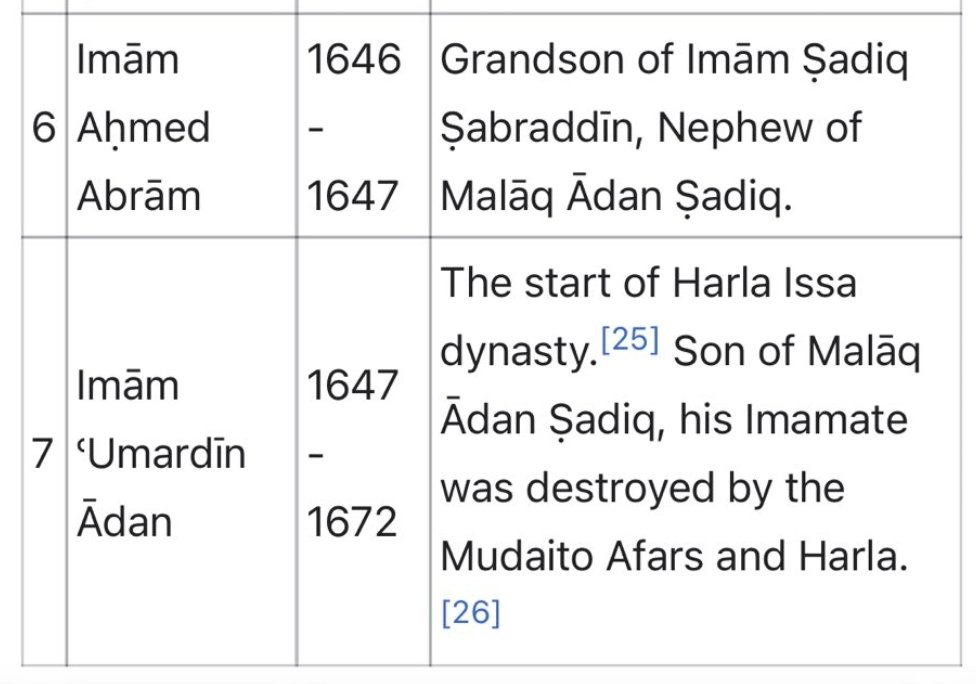Click the year 1647 in row 7

click(352, 385)
